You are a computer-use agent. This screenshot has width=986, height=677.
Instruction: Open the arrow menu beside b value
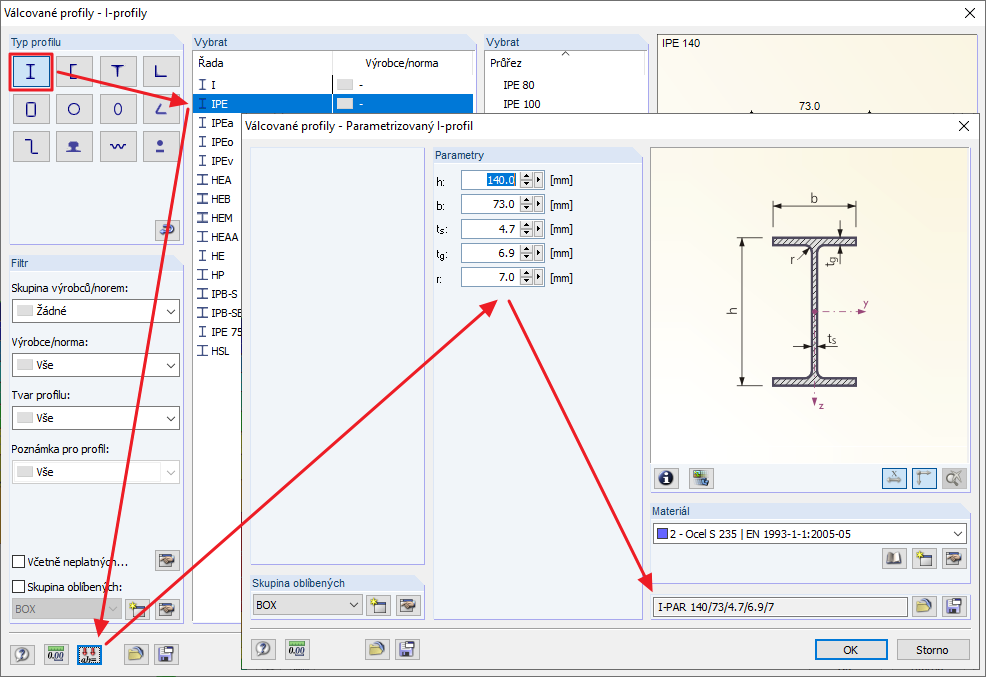point(538,204)
